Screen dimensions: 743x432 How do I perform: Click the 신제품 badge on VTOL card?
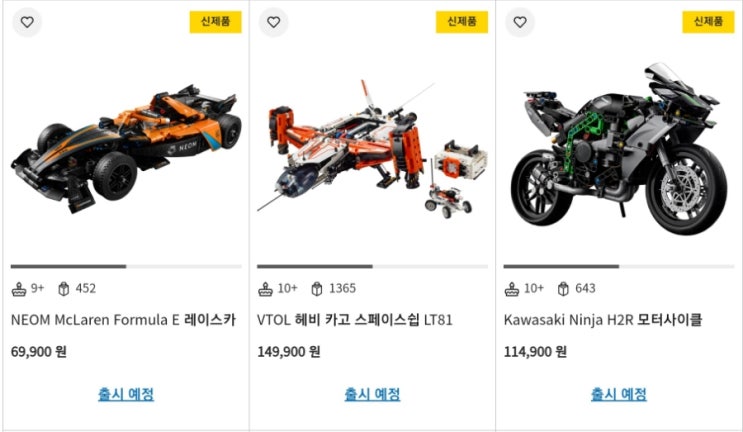tap(462, 22)
